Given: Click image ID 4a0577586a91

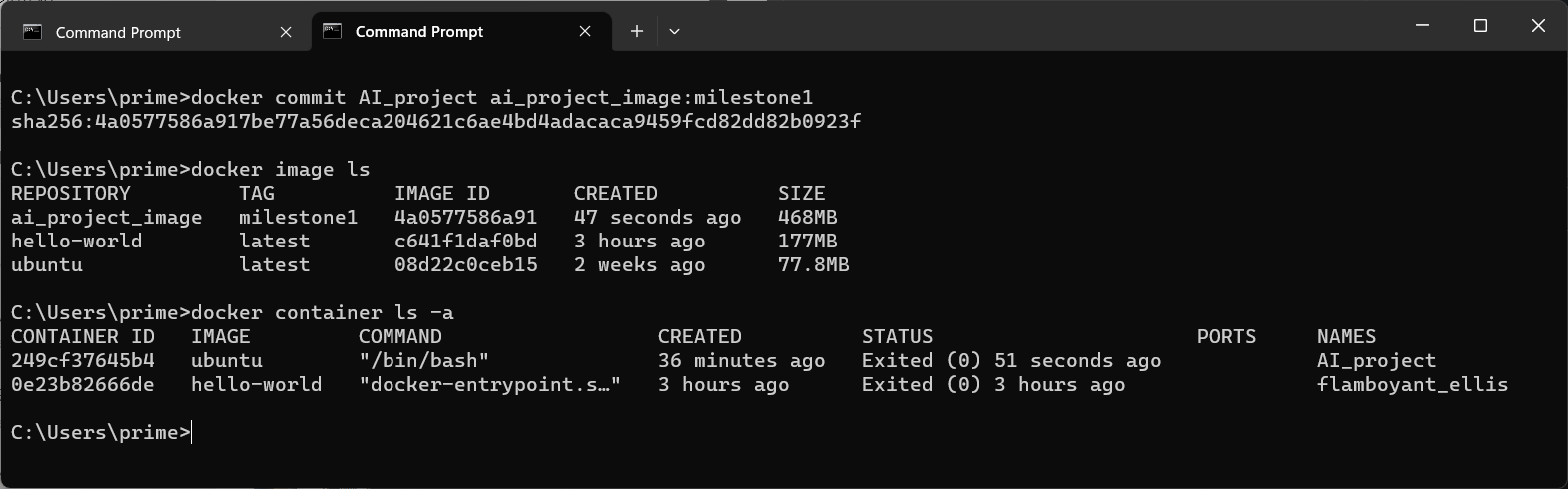Looking at the screenshot, I should tap(465, 218).
